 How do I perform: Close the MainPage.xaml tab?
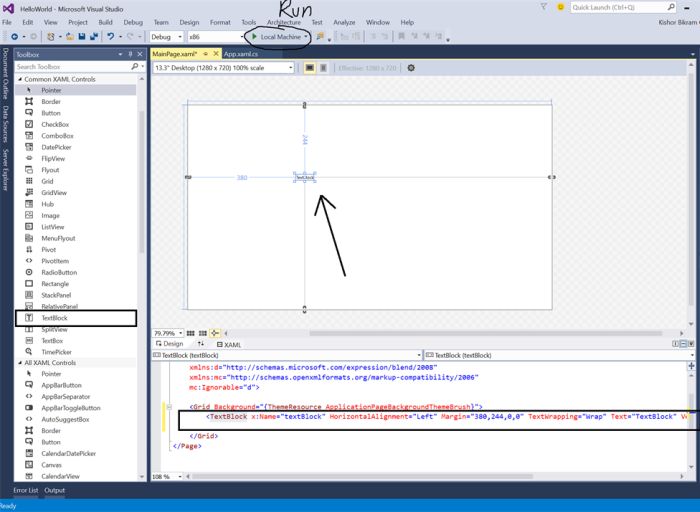(x=216, y=54)
